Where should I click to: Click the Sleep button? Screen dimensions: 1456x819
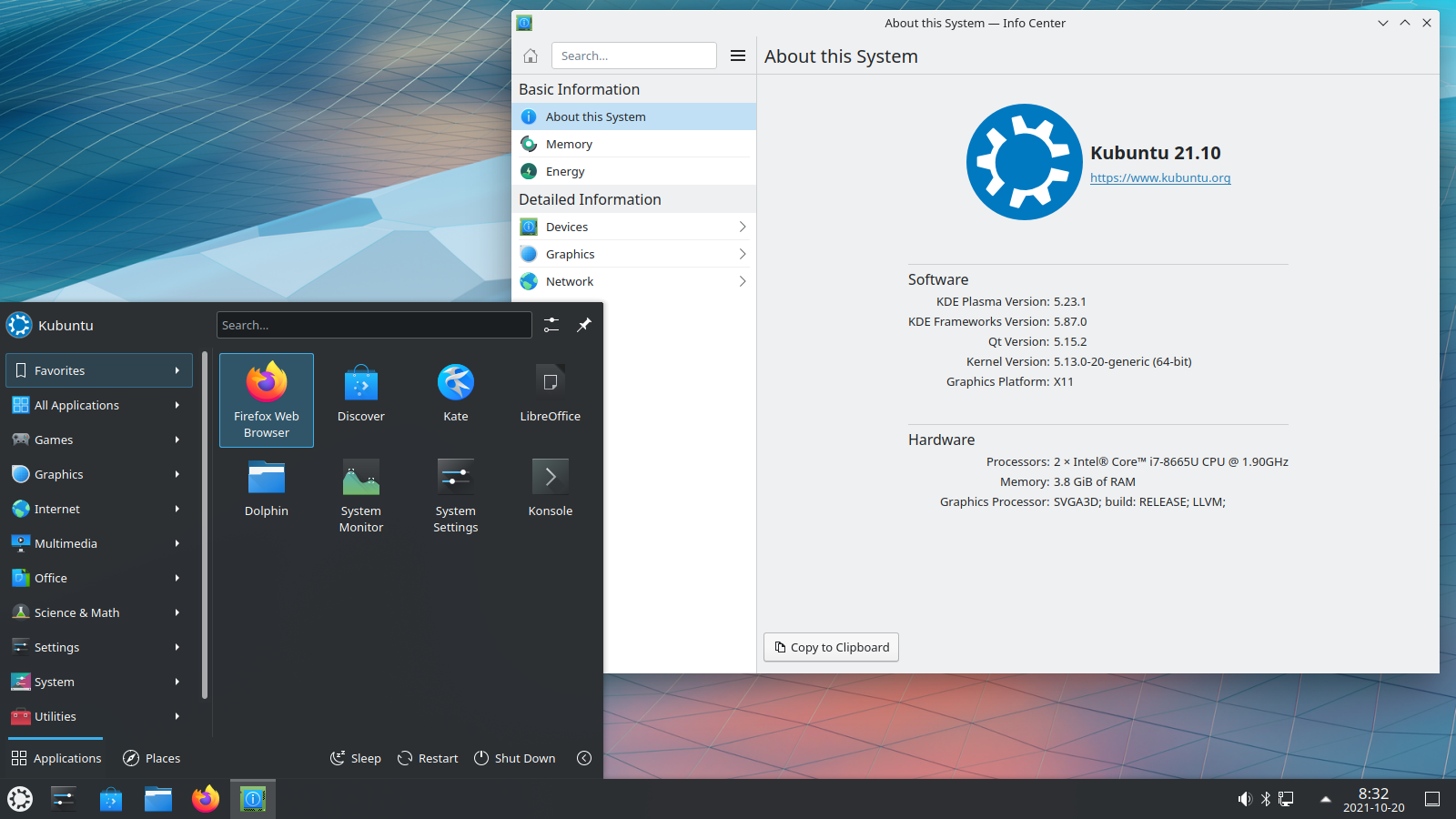(x=356, y=758)
